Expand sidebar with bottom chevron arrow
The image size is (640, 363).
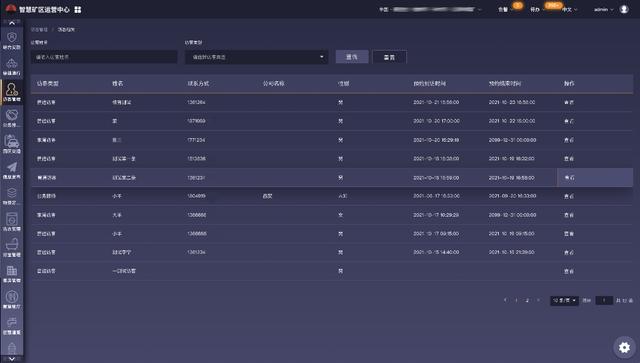point(12,359)
